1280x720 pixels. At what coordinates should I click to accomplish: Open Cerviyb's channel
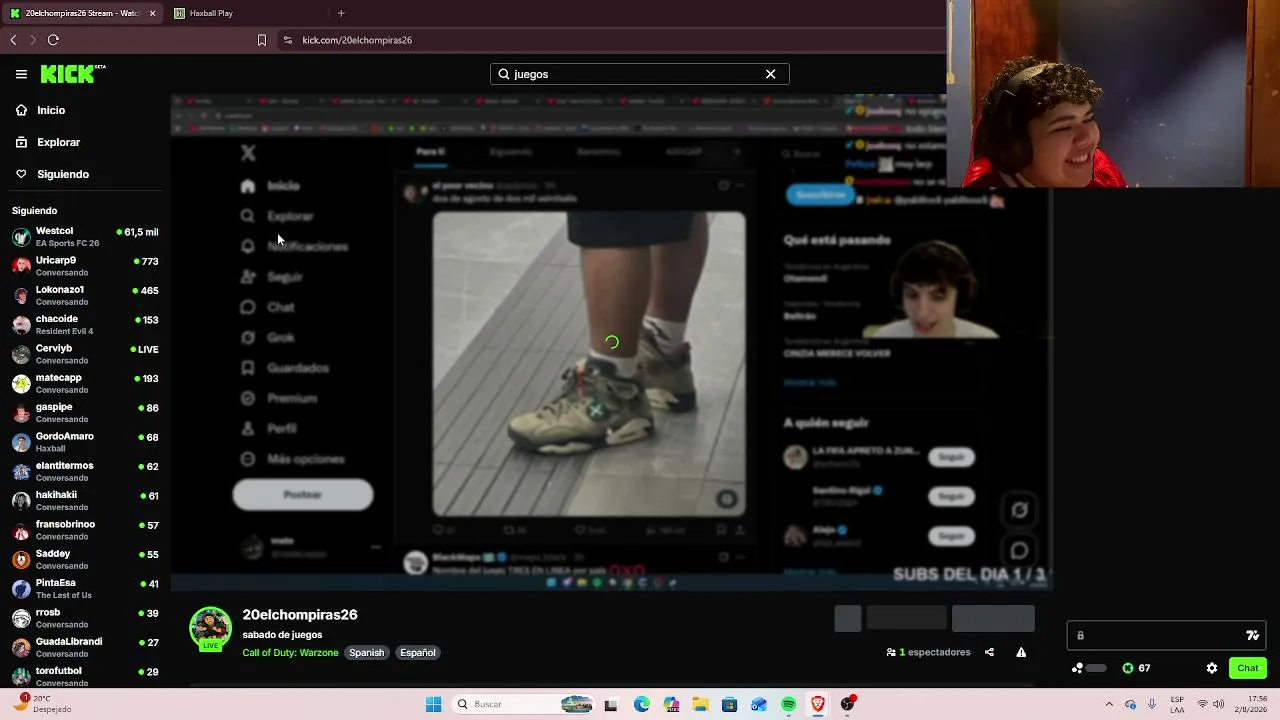[x=85, y=354]
